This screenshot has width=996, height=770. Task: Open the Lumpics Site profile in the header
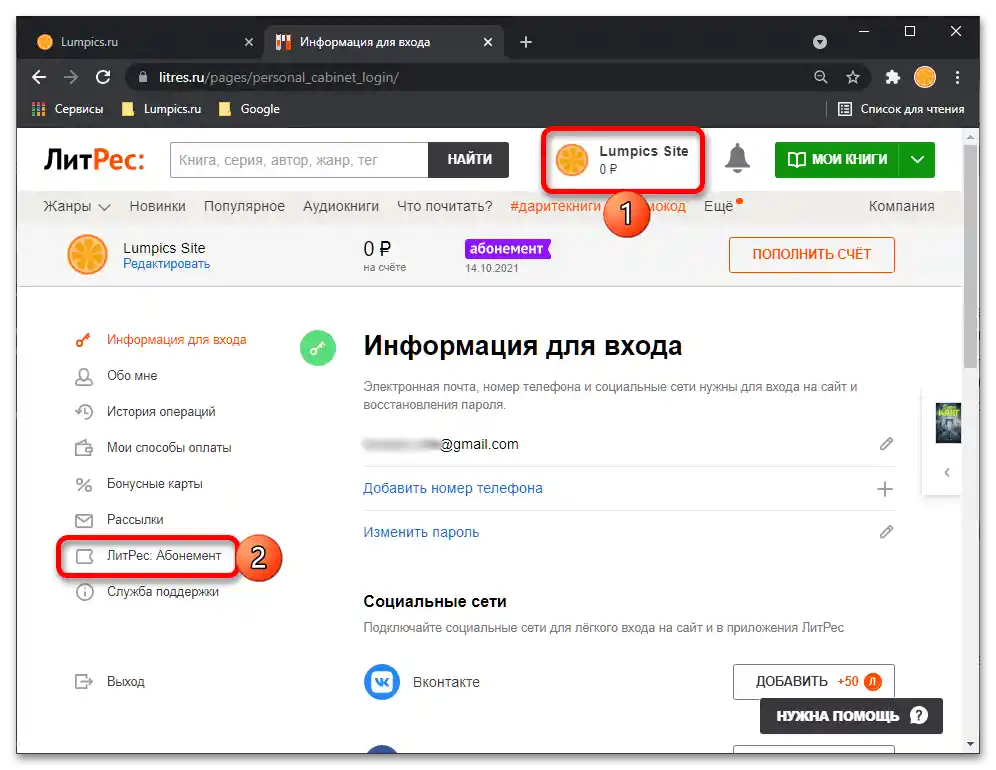[622, 159]
